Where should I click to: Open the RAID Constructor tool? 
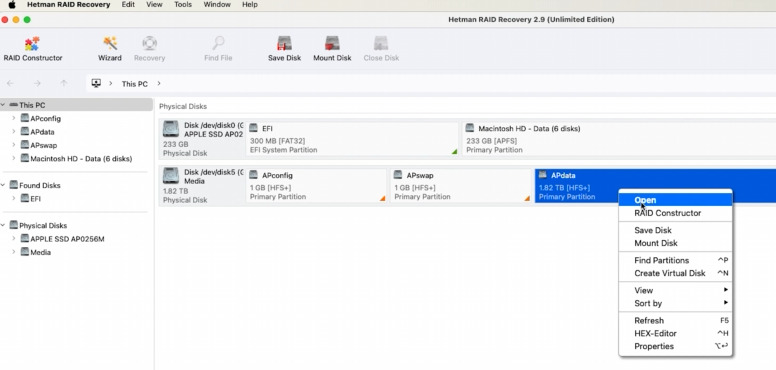pyautogui.click(x=33, y=49)
